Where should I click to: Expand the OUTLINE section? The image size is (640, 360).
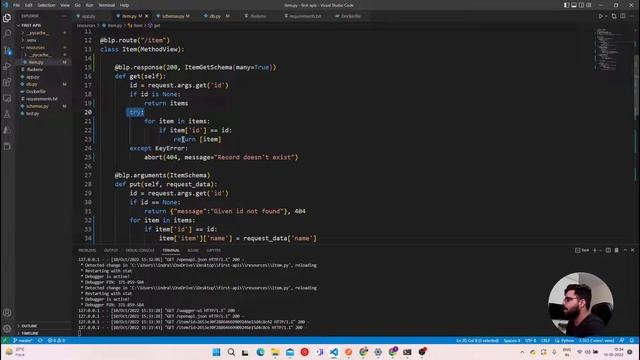(29, 326)
